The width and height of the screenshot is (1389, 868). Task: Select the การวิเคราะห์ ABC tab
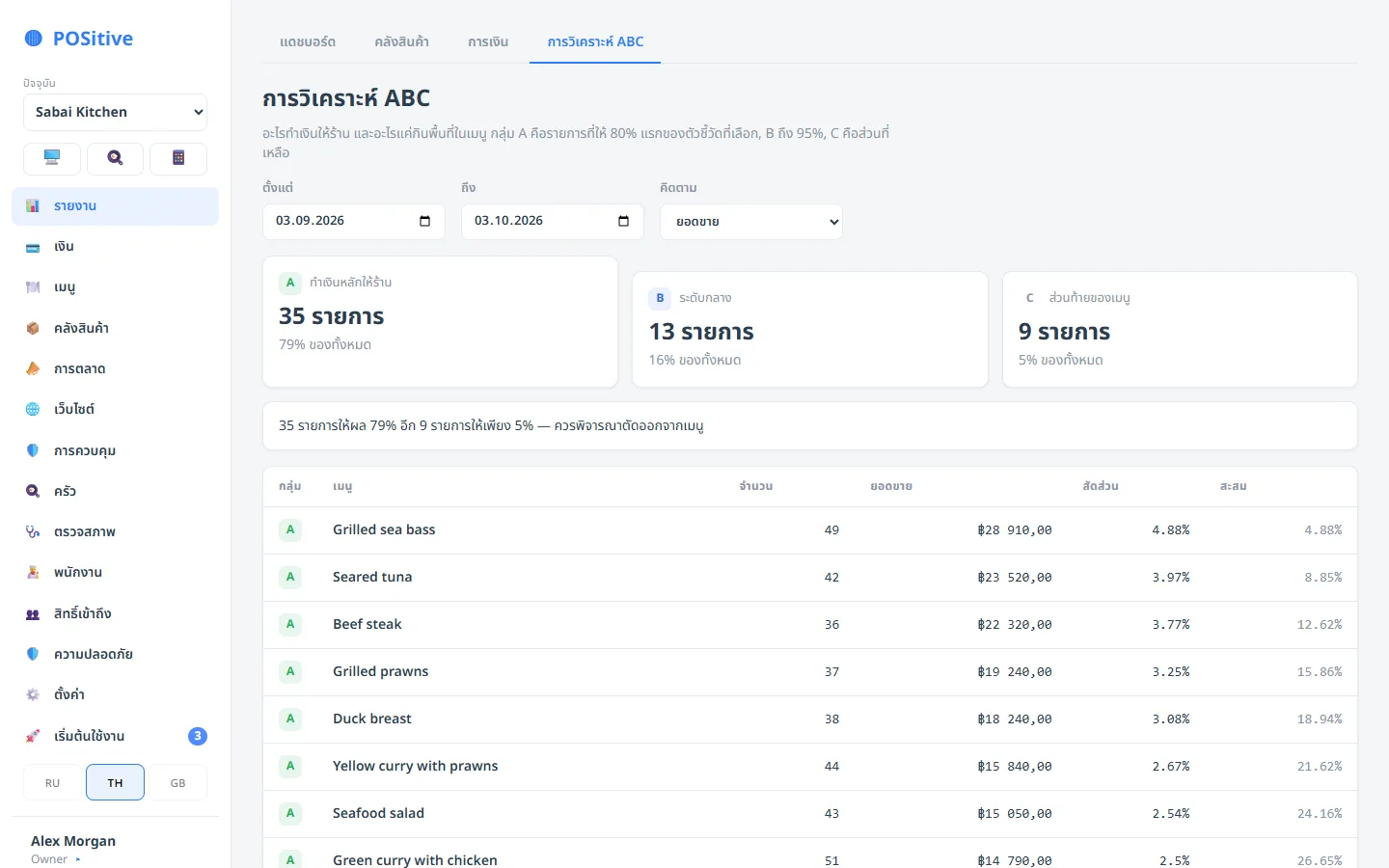coord(595,41)
